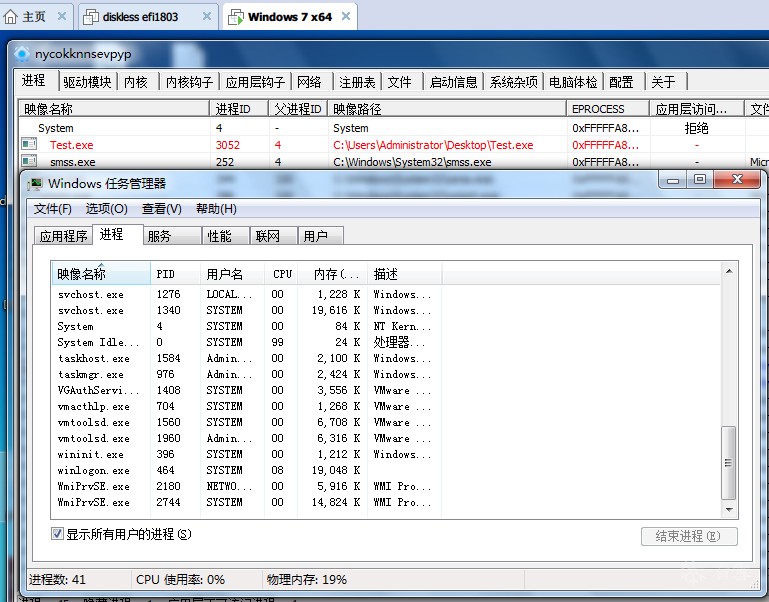The width and height of the screenshot is (769, 602).
Task: Close the diskless efi1803 tab
Action: coord(207,16)
